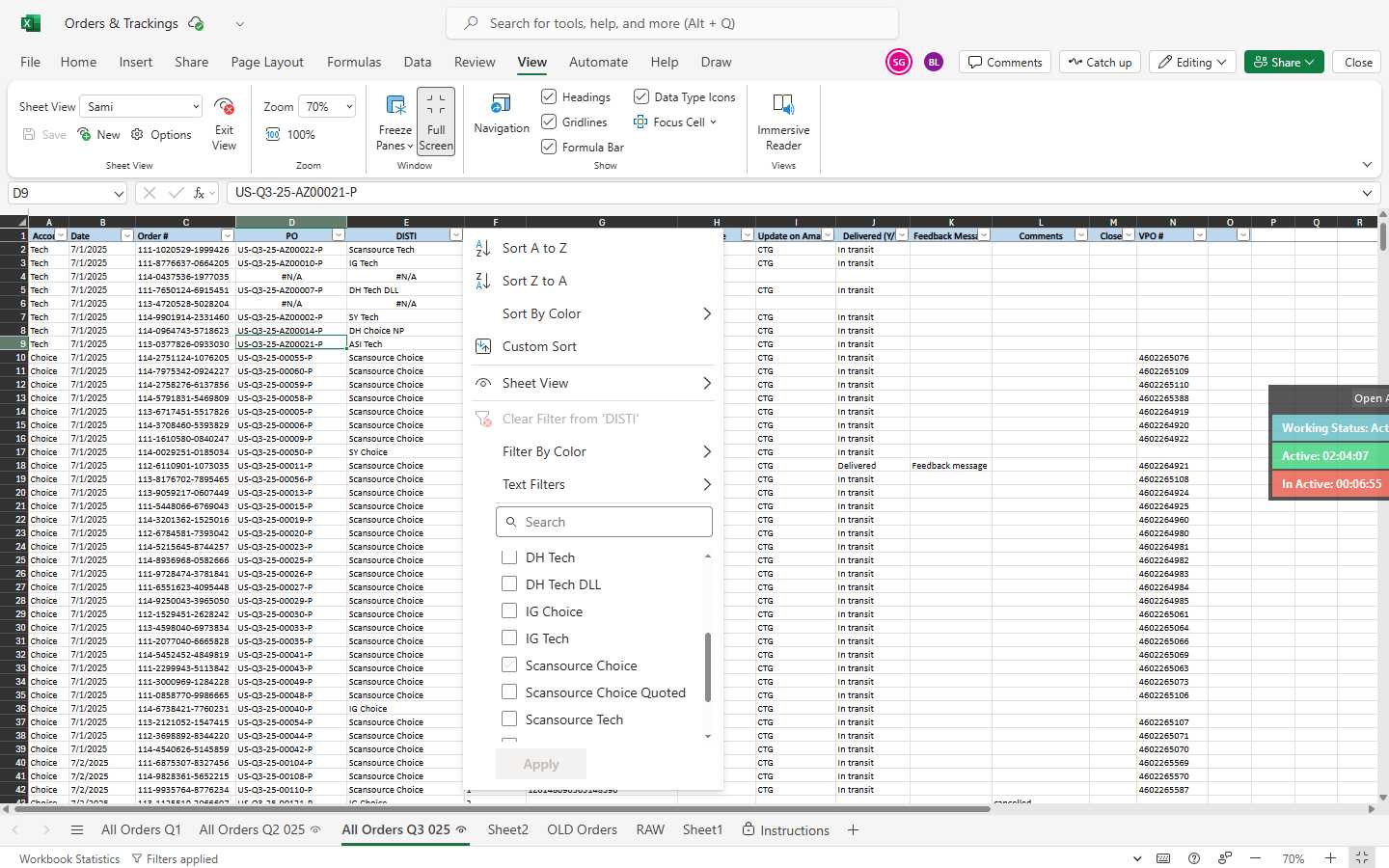Open the all sheets list icon
This screenshot has height=868, width=1389.
77,829
